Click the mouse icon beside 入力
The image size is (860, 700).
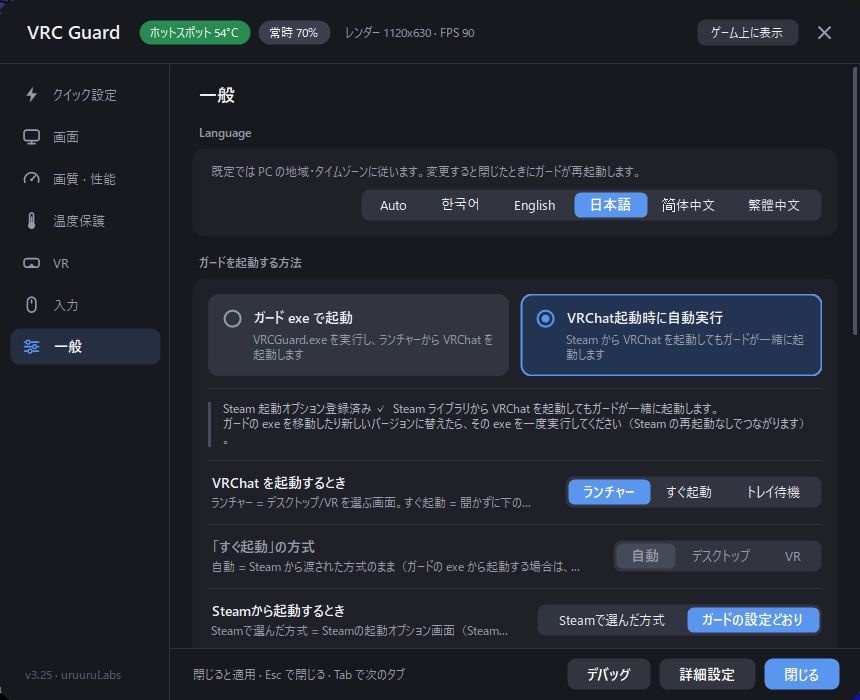point(32,304)
